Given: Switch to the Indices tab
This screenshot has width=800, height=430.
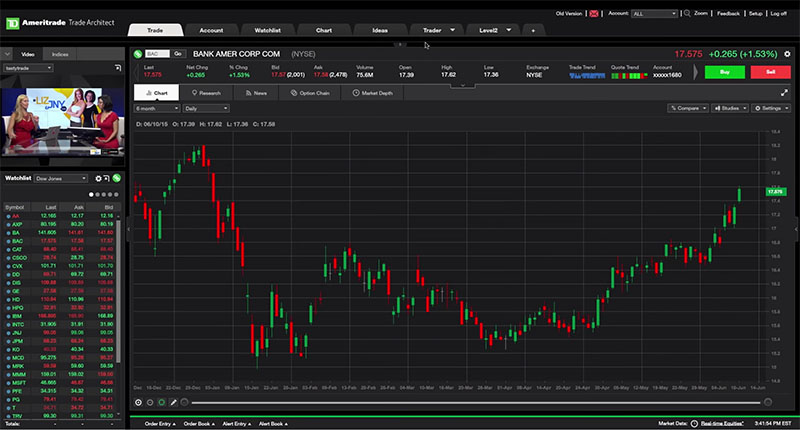Looking at the screenshot, I should coord(60,54).
